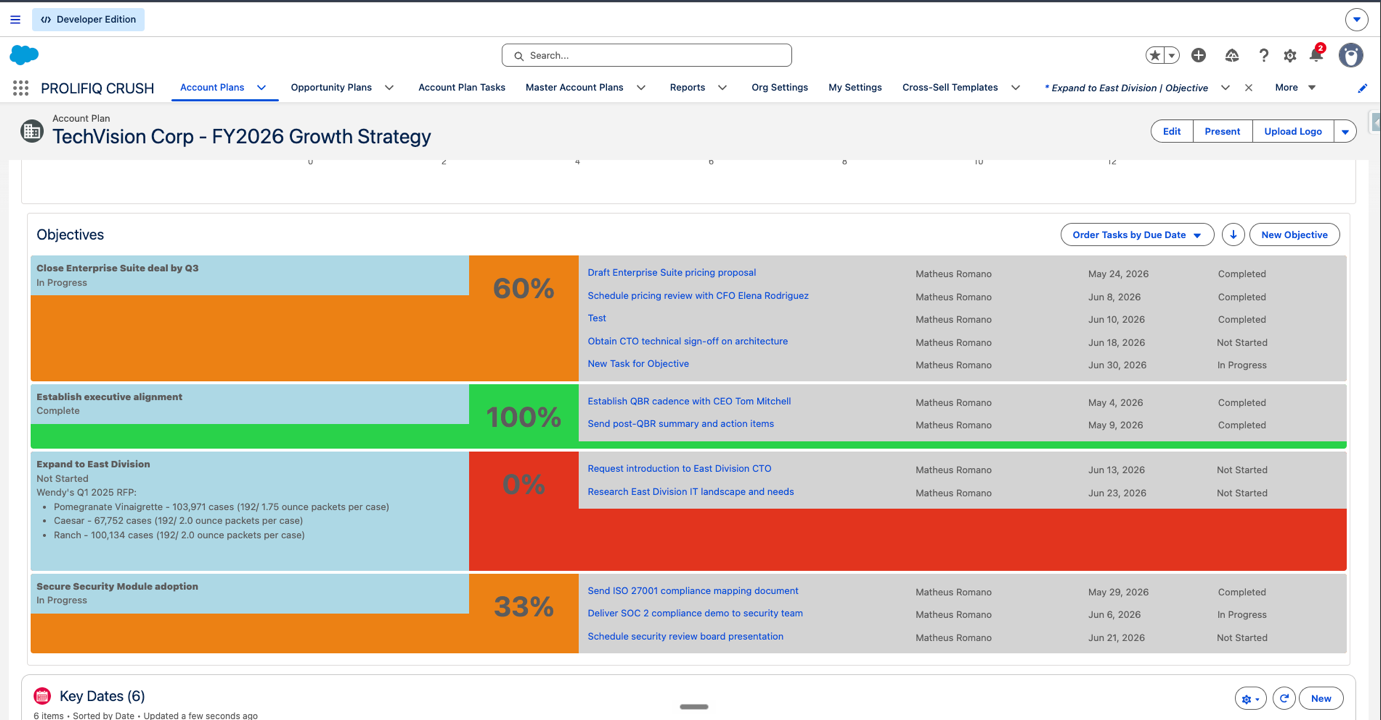Open Order Tasks by Due Date dropdown
Image resolution: width=1381 pixels, height=720 pixels.
[x=1137, y=235]
